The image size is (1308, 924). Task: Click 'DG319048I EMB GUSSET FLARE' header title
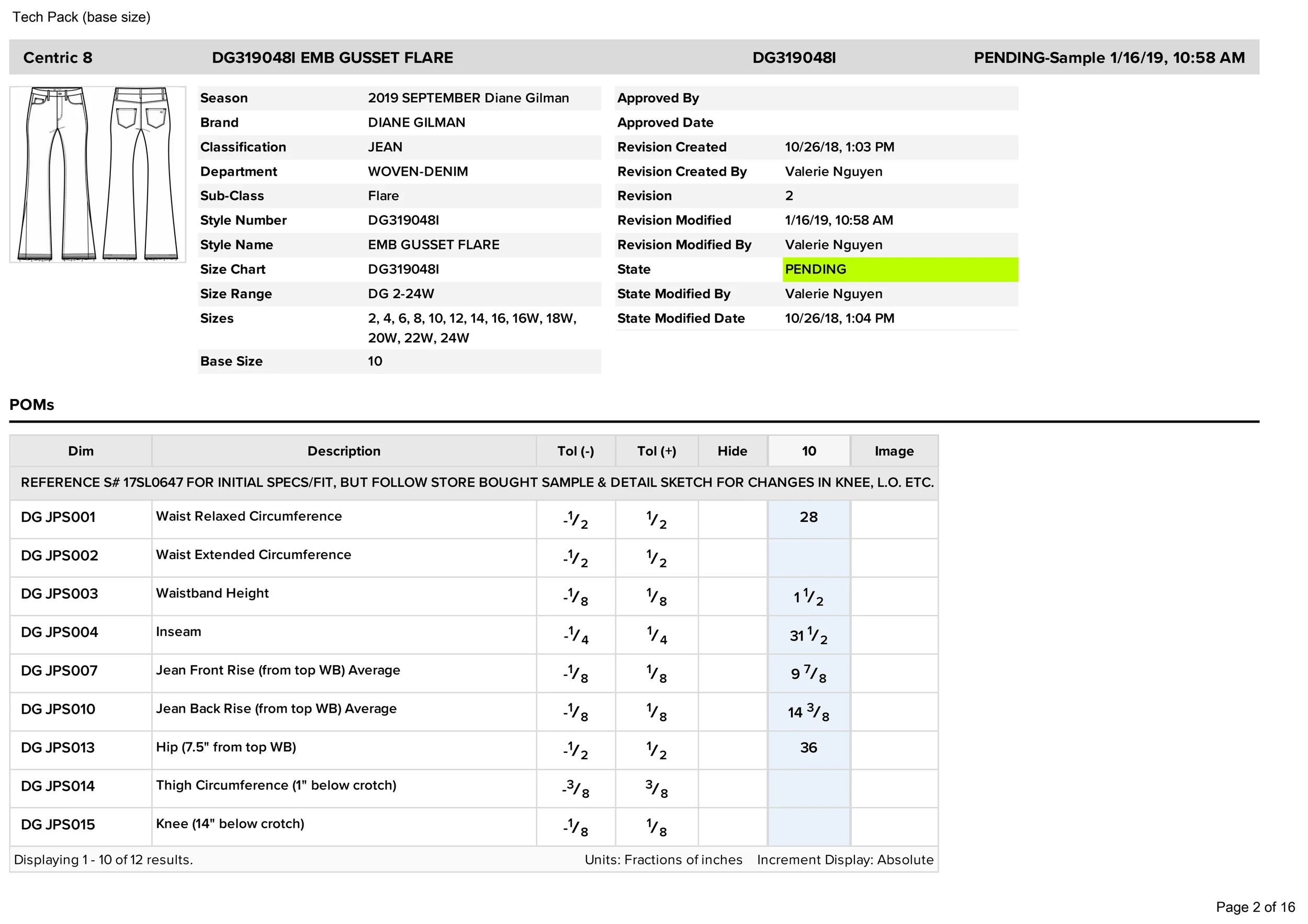333,58
